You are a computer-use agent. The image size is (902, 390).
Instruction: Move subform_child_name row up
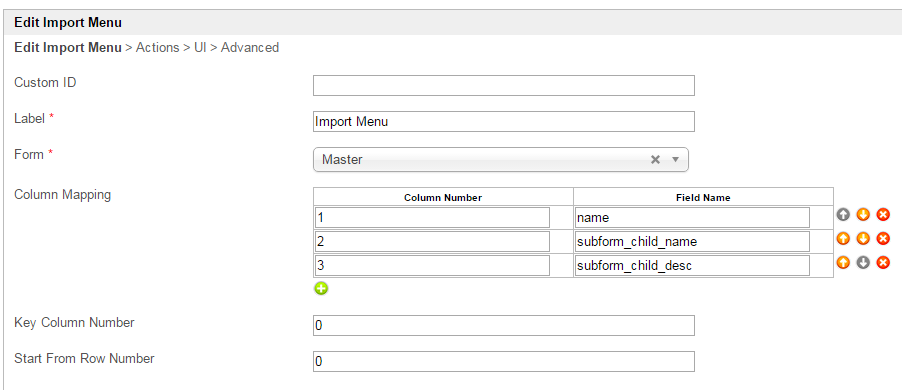[843, 238]
